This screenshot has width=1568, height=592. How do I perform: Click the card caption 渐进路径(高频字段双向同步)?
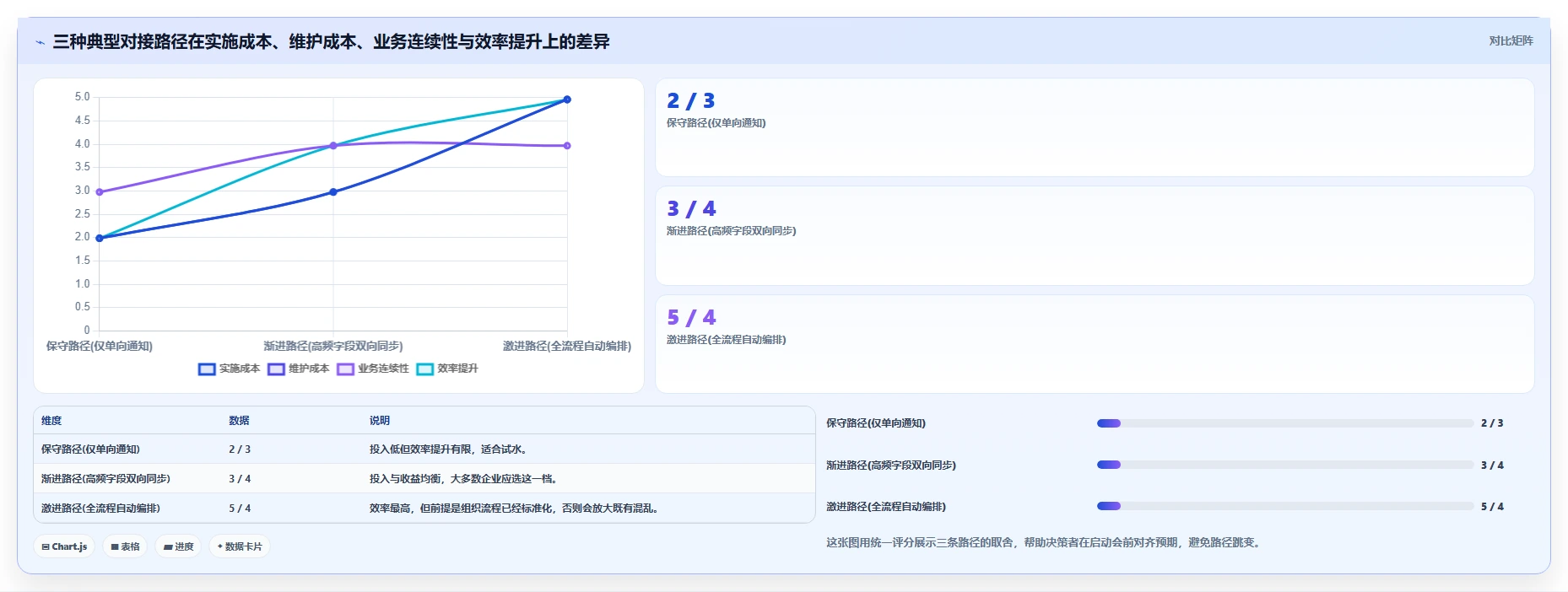coord(732,231)
